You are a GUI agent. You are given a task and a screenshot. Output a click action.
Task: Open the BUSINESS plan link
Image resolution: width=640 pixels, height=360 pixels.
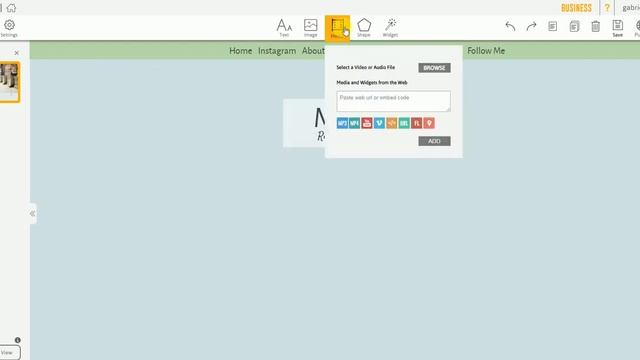(576, 8)
